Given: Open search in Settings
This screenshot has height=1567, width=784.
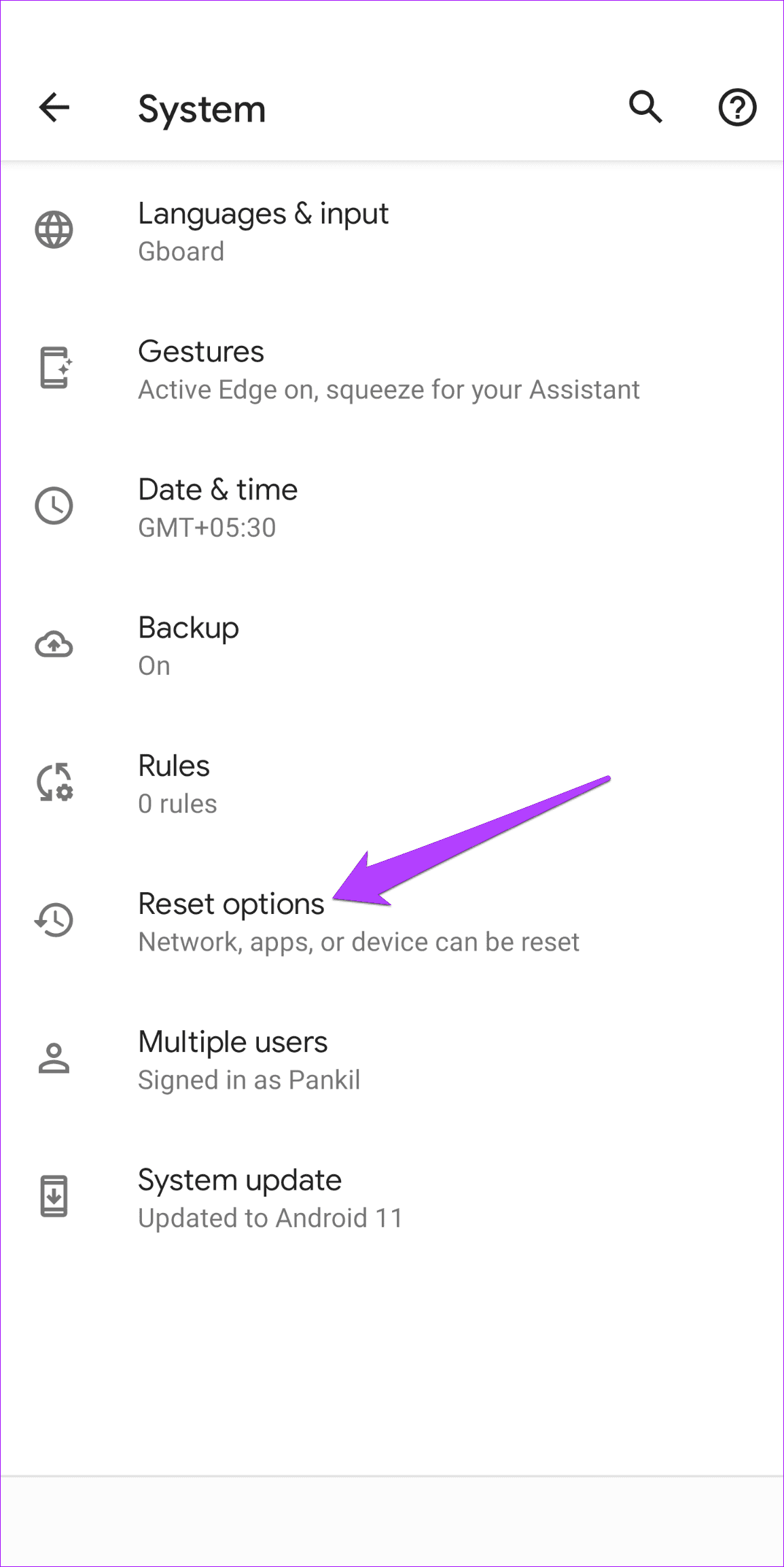Looking at the screenshot, I should pos(645,107).
